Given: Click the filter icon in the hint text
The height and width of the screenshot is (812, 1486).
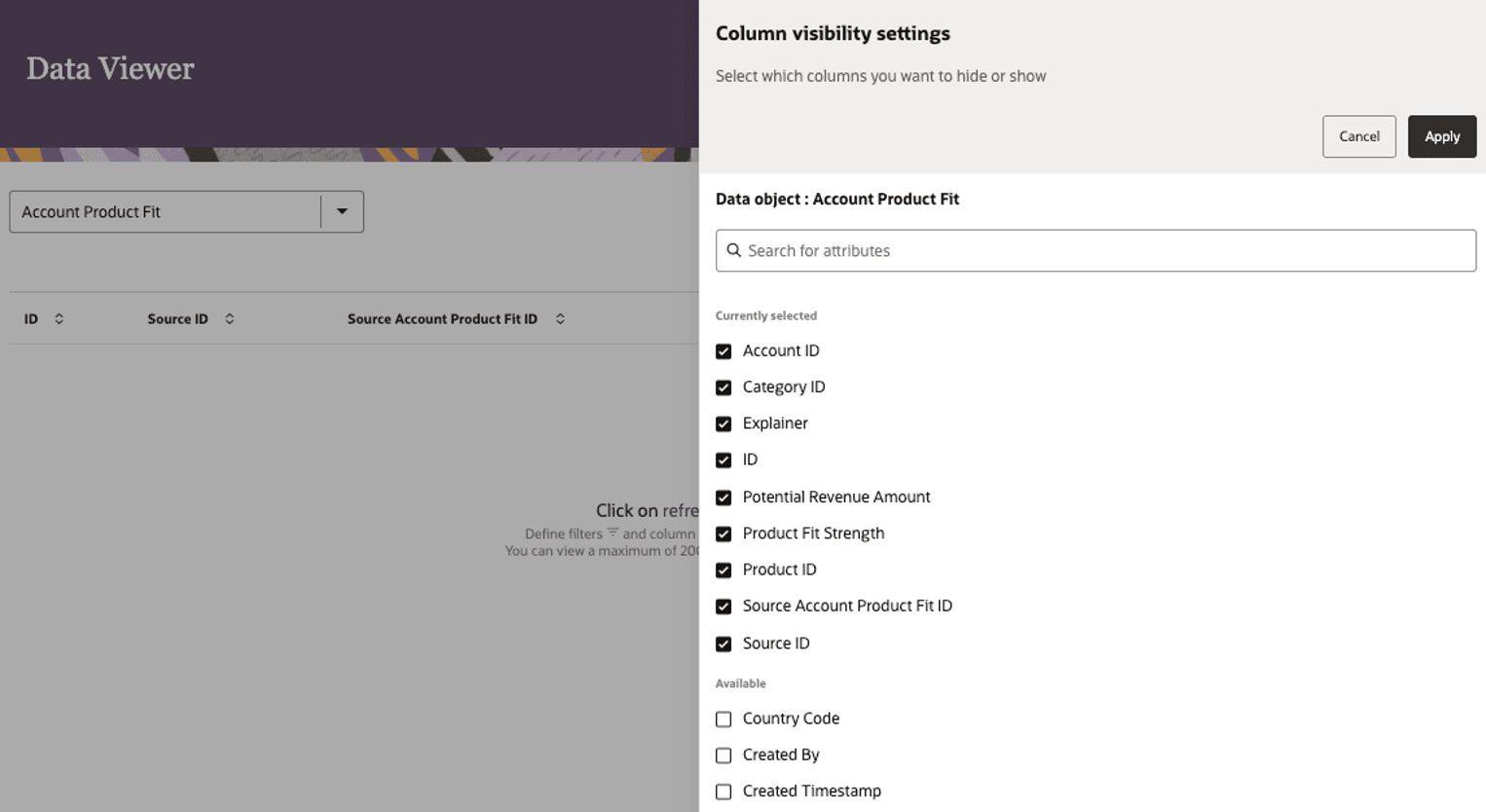Looking at the screenshot, I should tap(615, 534).
